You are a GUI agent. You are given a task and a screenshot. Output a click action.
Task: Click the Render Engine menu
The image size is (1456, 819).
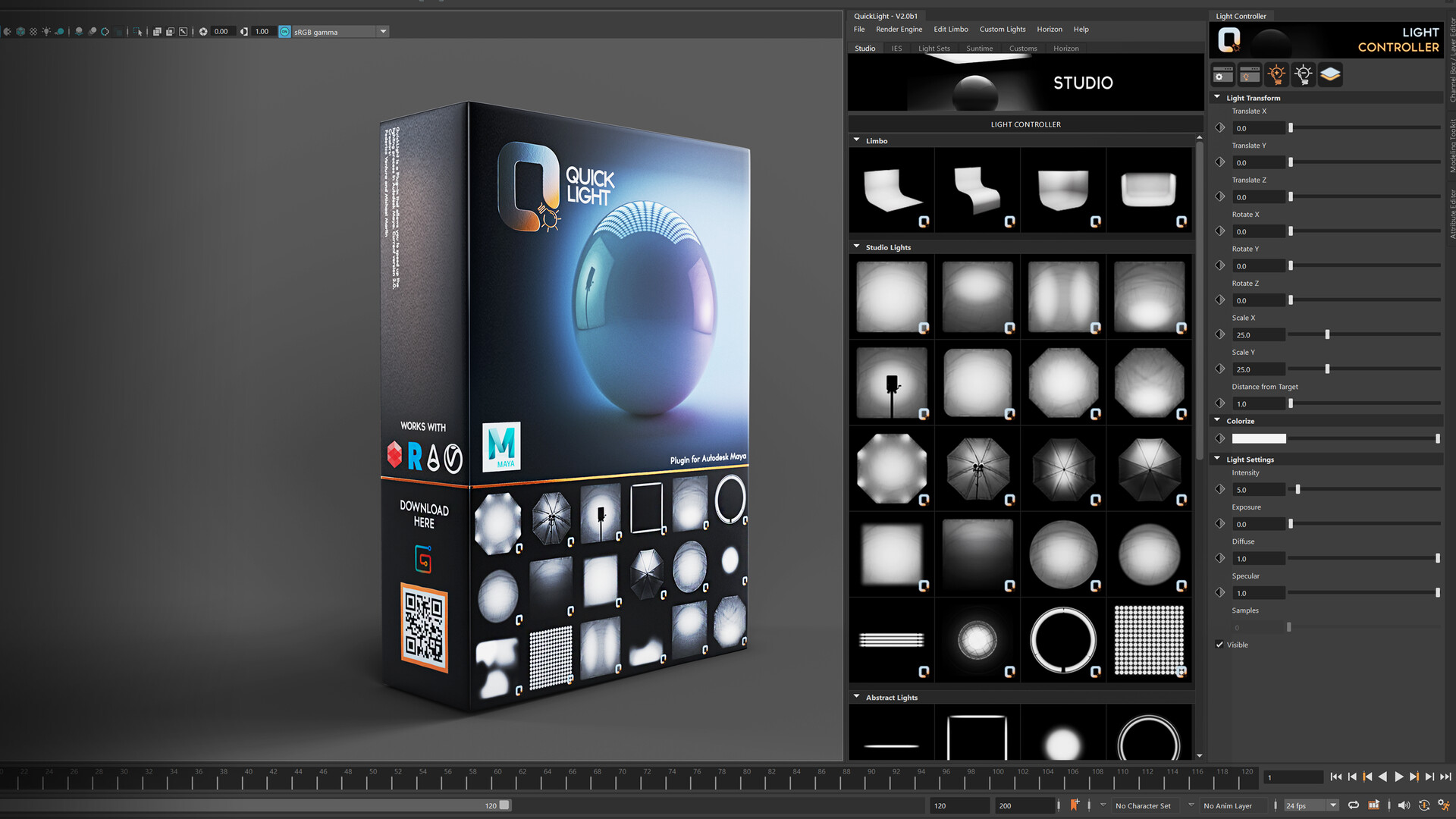(899, 29)
